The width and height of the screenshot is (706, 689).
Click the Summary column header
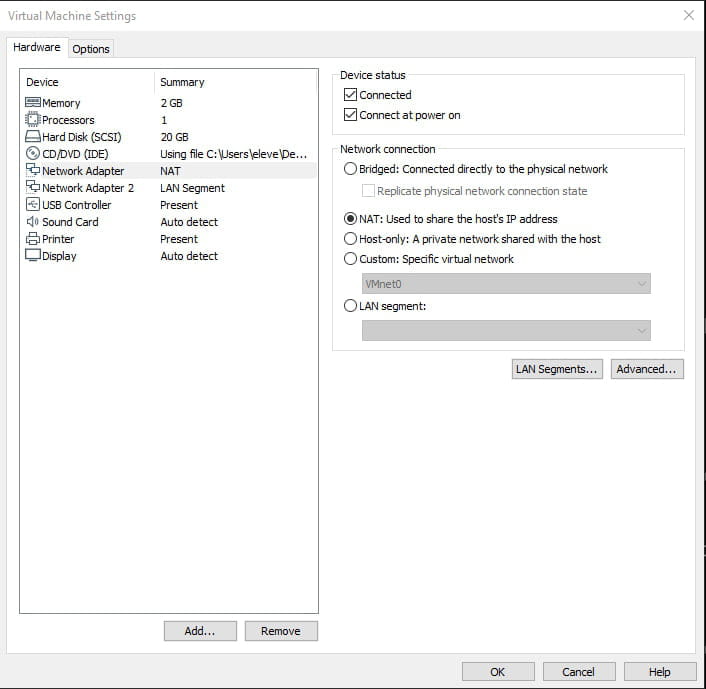(x=182, y=82)
